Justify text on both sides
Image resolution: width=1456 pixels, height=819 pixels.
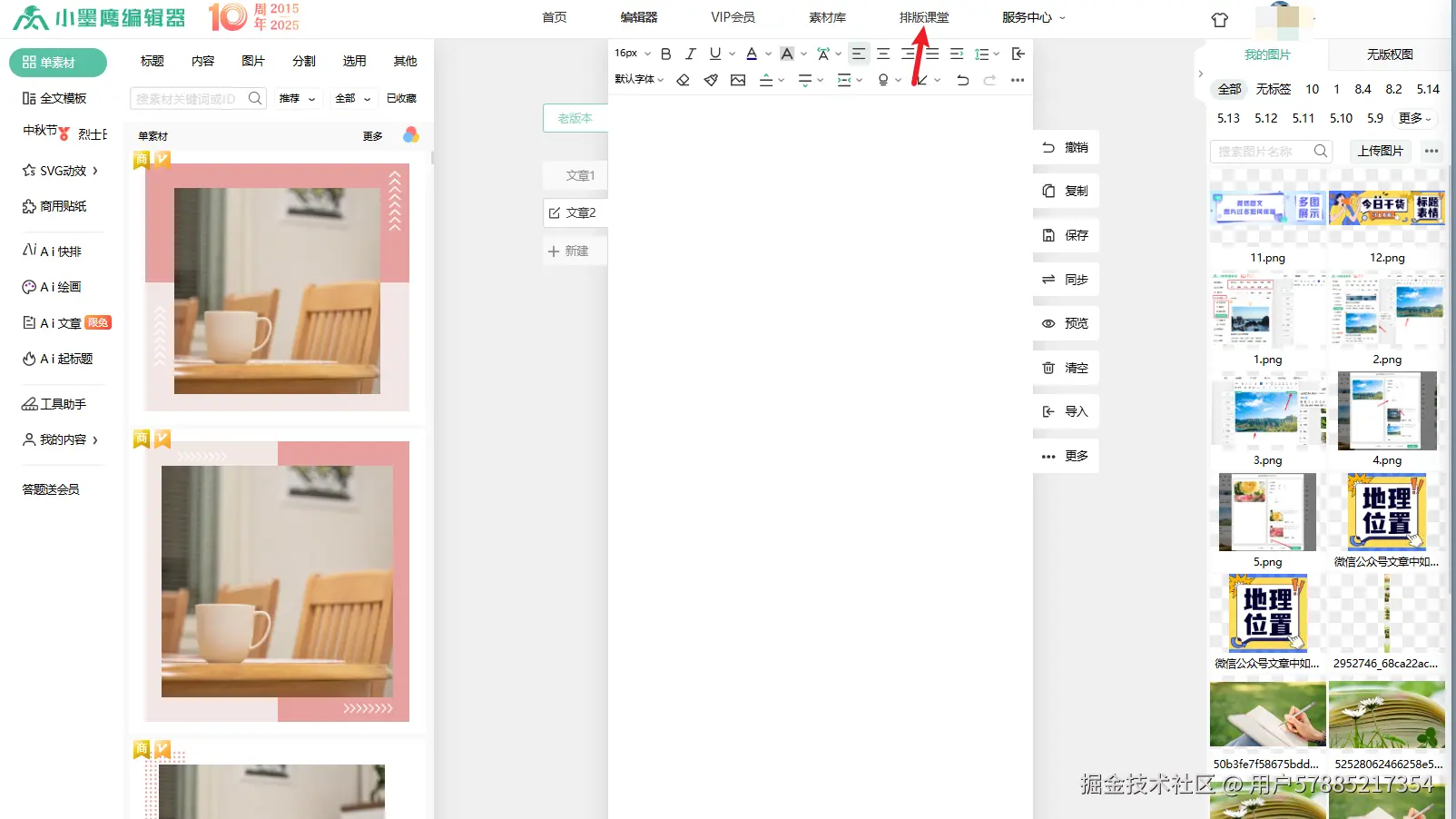point(932,54)
